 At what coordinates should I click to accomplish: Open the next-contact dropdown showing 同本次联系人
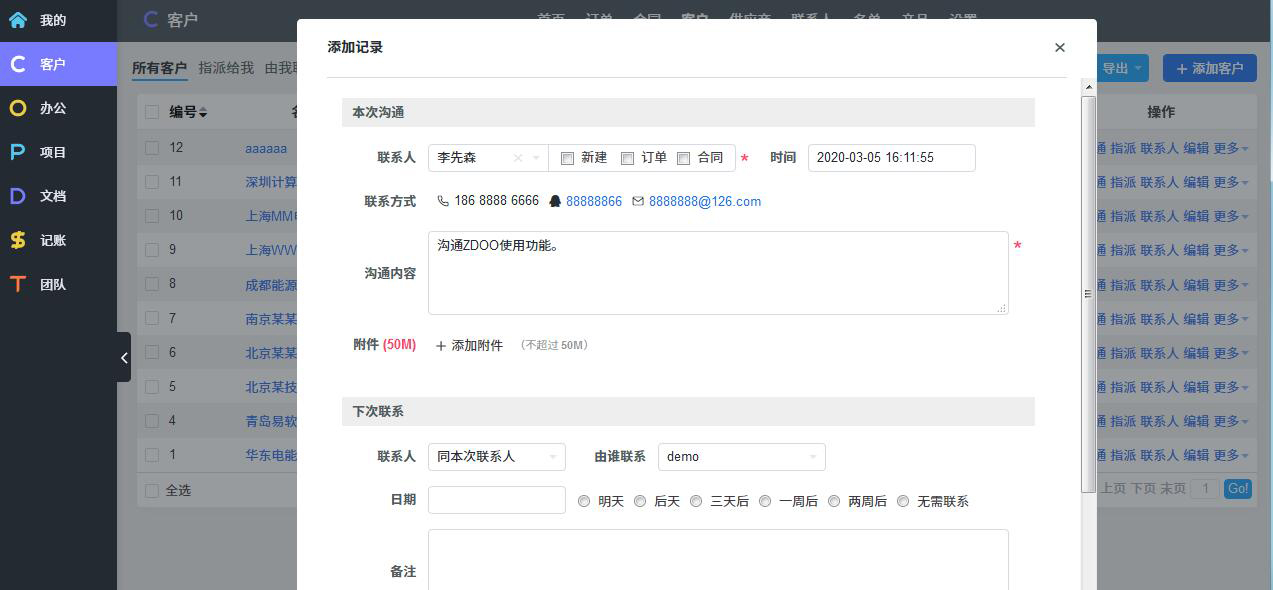pos(496,457)
